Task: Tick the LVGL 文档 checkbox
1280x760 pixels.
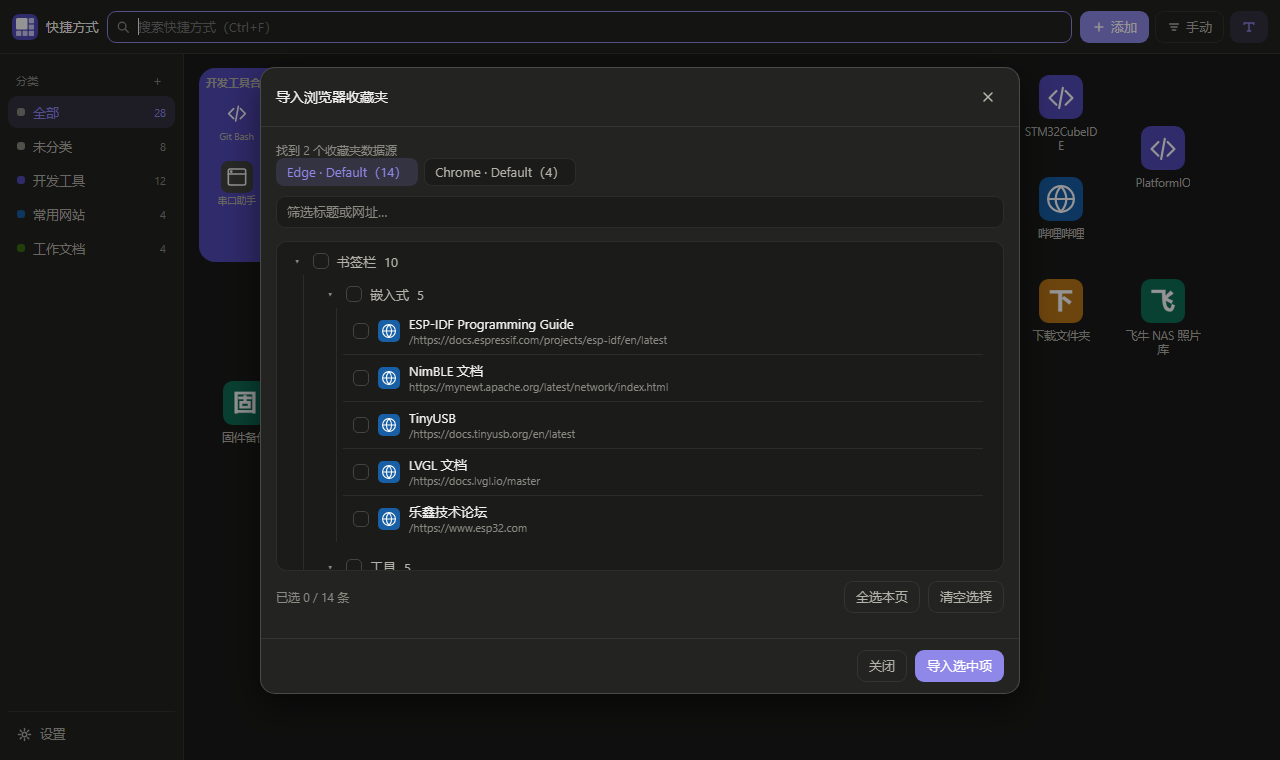Action: (x=361, y=472)
